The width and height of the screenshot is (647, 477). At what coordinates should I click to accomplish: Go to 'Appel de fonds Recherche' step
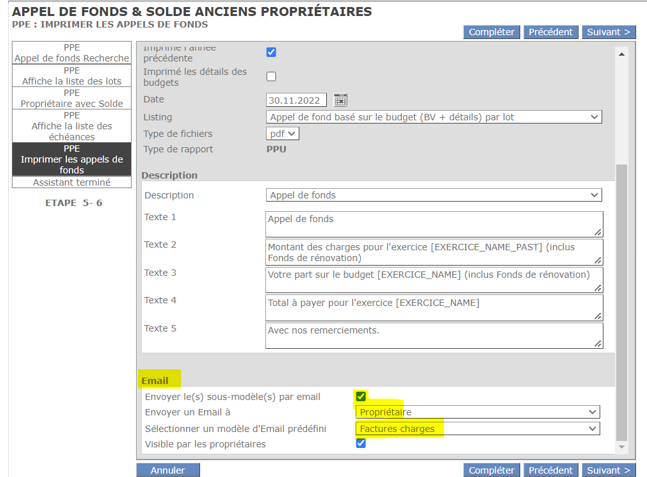[x=72, y=52]
